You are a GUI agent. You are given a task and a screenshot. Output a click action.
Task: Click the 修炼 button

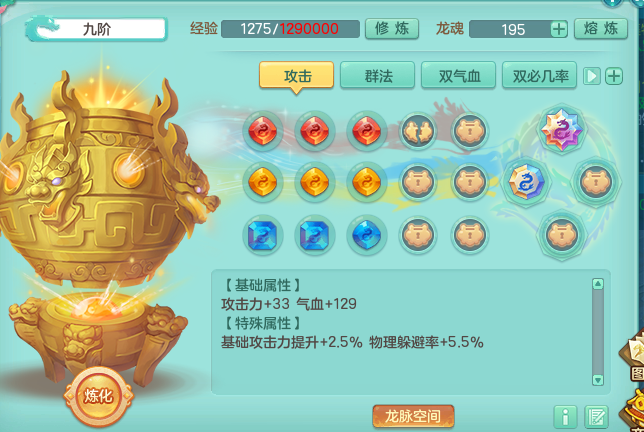pyautogui.click(x=392, y=29)
